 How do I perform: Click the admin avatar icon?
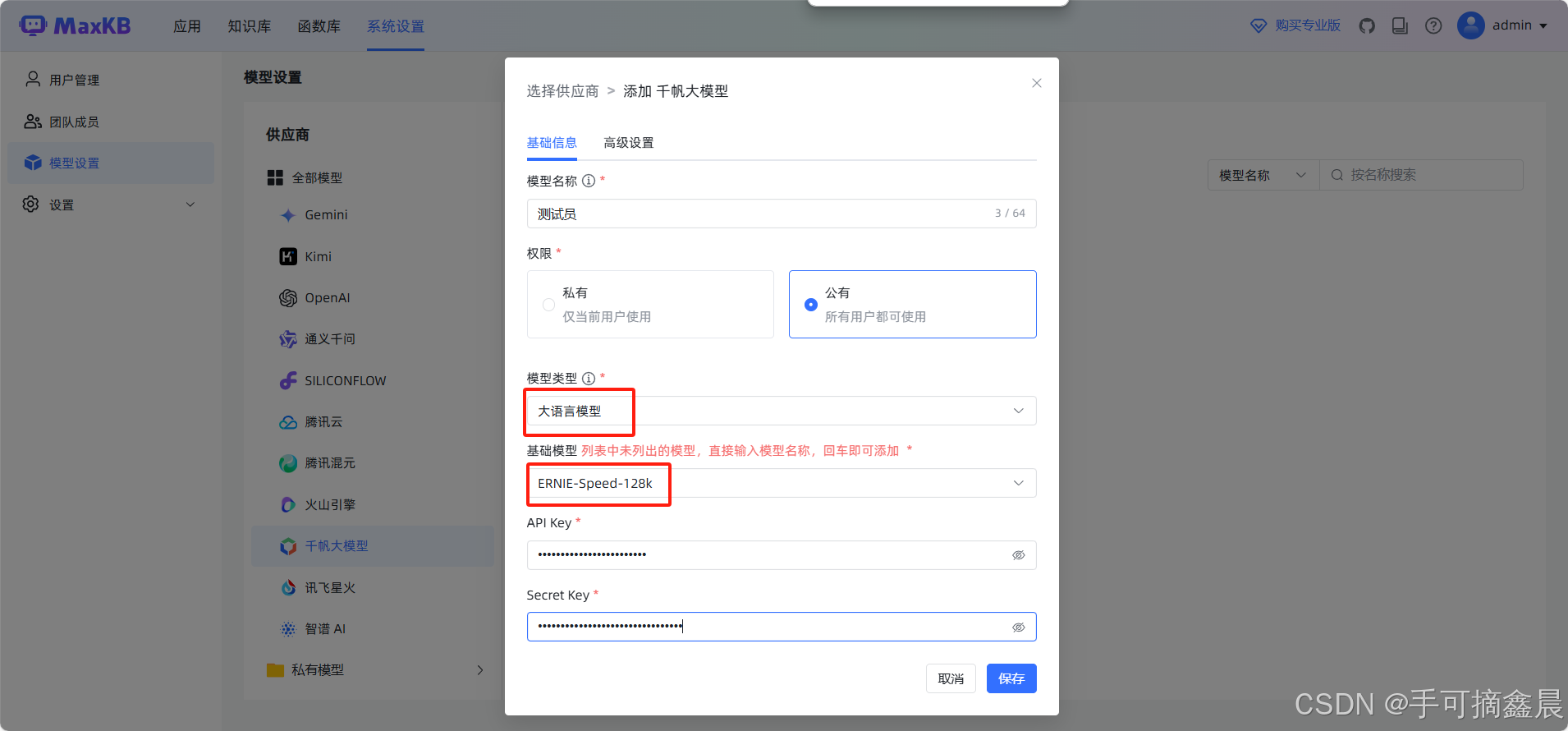pyautogui.click(x=1470, y=25)
